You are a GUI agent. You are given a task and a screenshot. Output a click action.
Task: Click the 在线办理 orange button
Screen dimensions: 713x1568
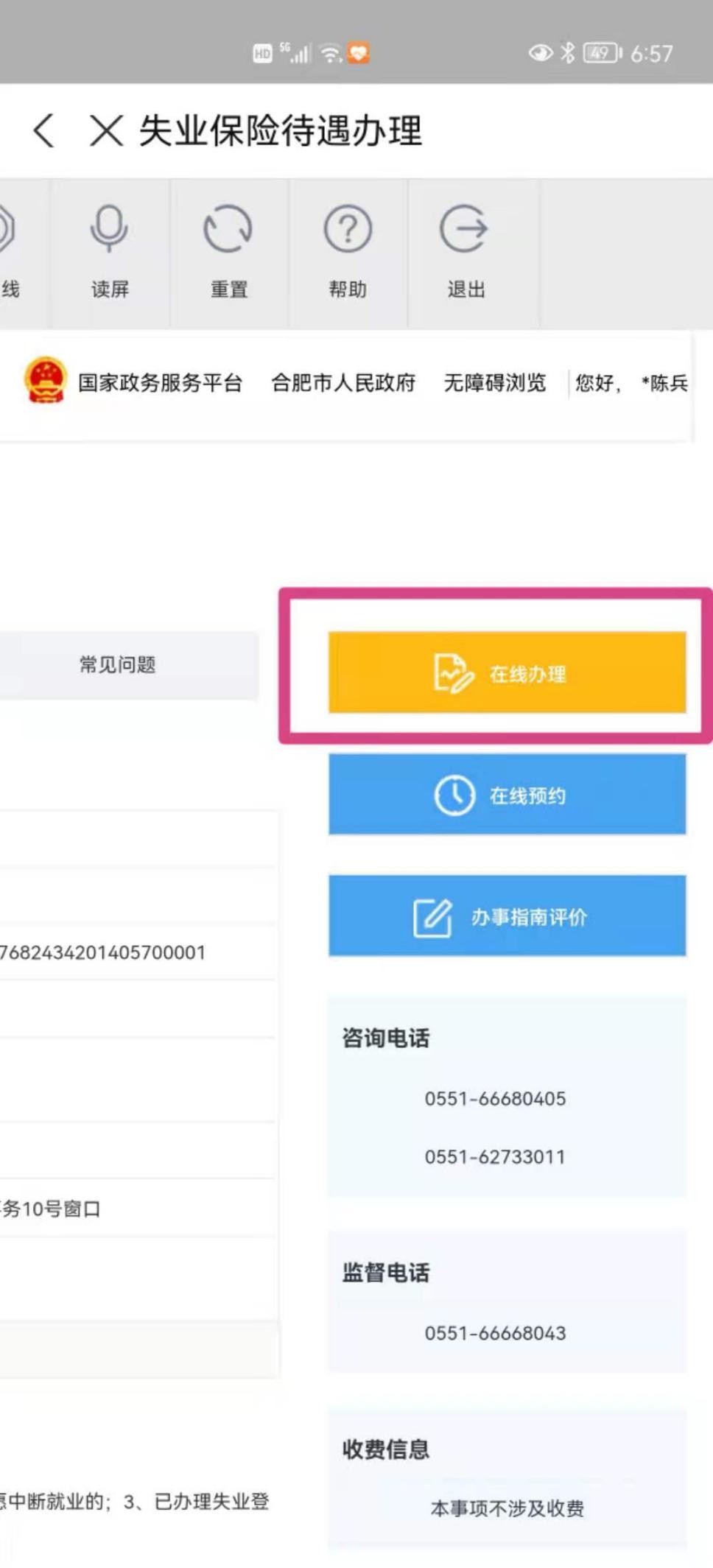(507, 672)
